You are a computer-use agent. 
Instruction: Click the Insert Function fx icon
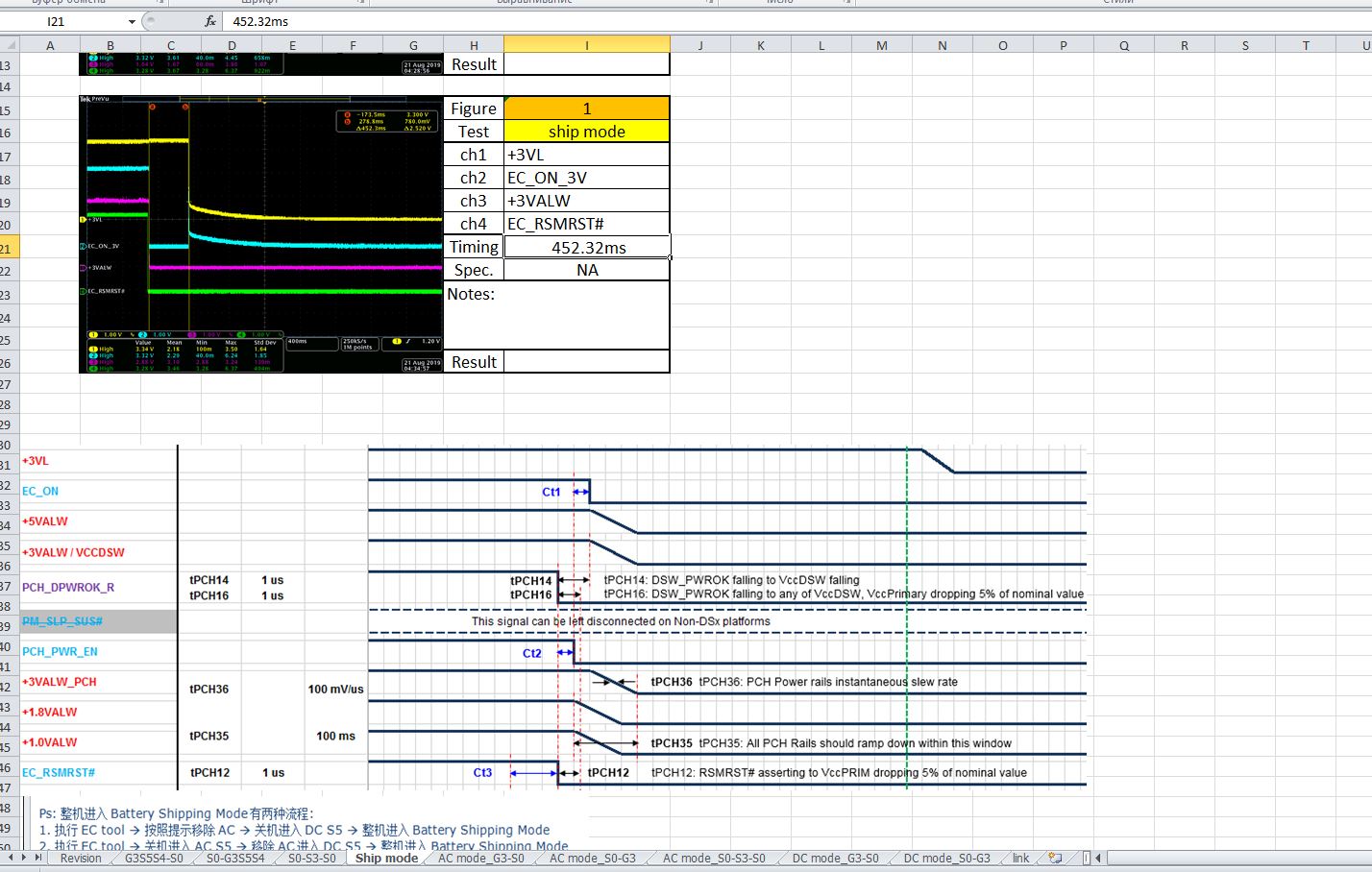point(210,21)
